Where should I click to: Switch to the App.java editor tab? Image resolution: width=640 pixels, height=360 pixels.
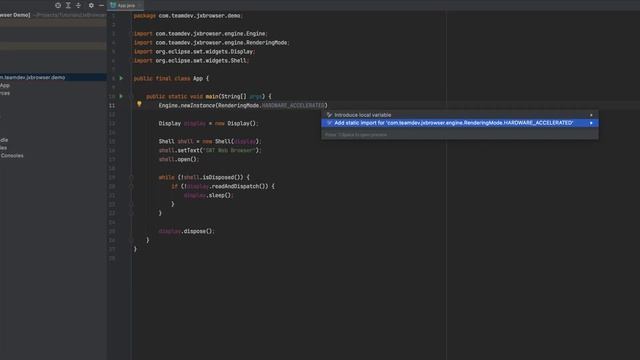(x=126, y=5)
